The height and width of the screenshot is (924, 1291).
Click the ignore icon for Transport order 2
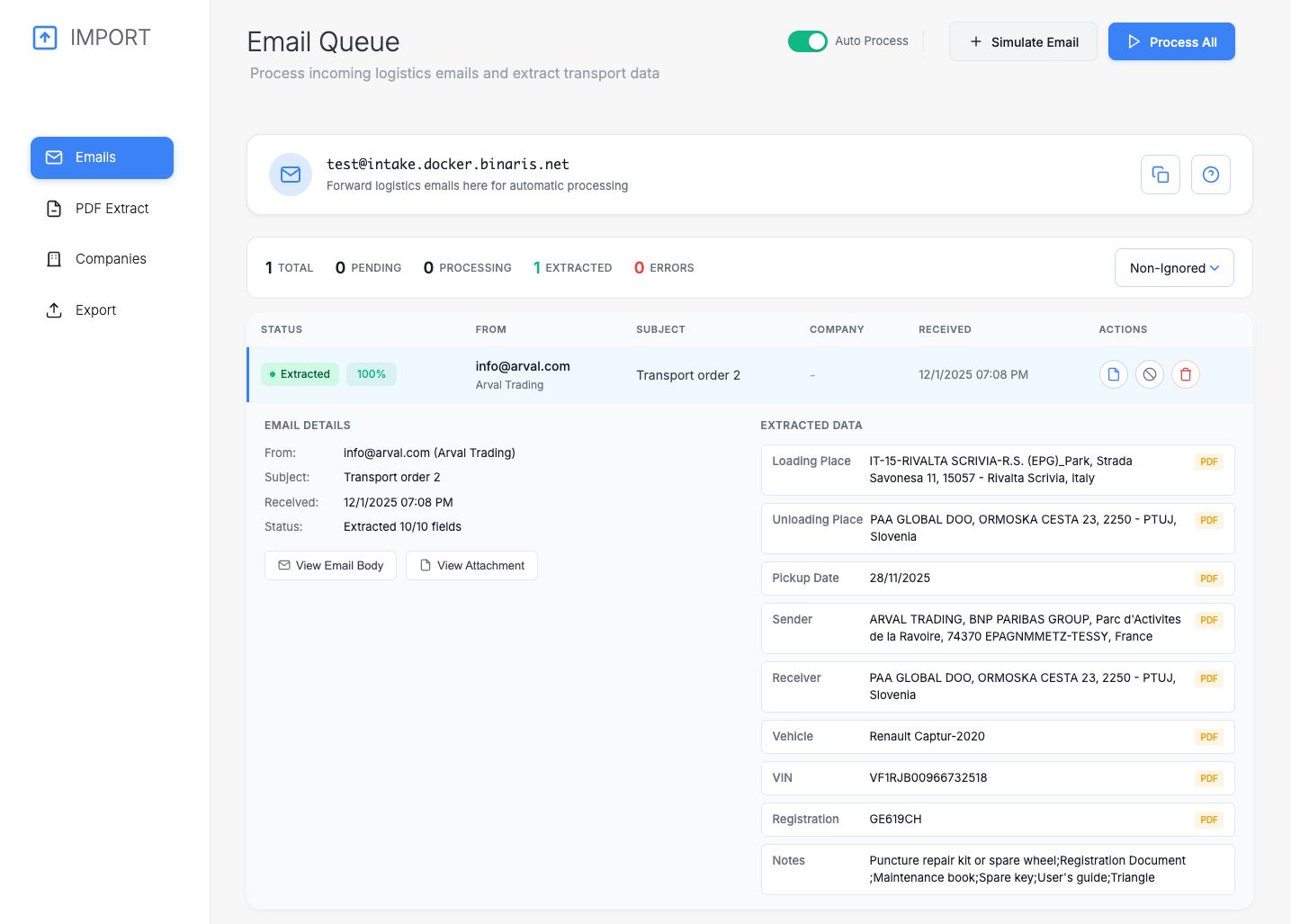pyautogui.click(x=1150, y=374)
